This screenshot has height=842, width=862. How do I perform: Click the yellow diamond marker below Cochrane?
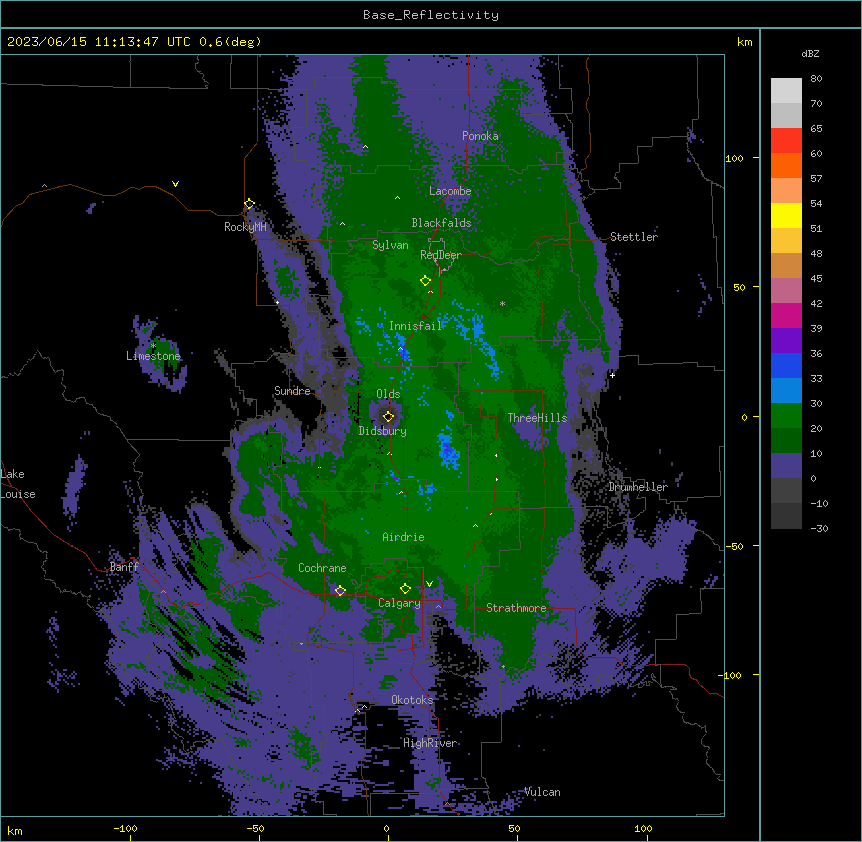pyautogui.click(x=340, y=591)
